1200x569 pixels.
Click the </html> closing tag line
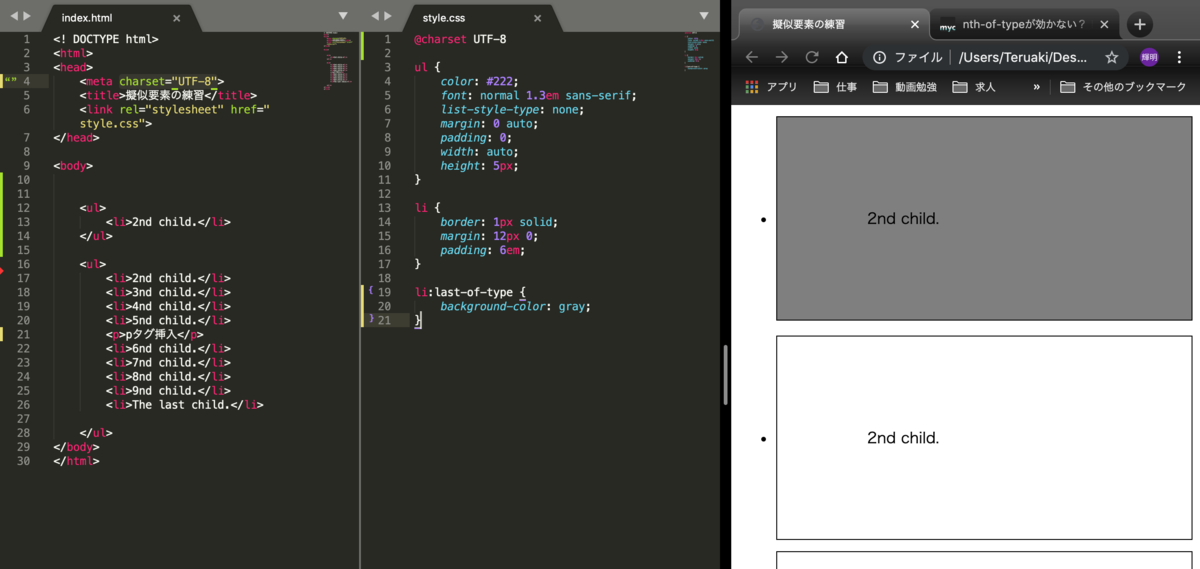pos(76,460)
